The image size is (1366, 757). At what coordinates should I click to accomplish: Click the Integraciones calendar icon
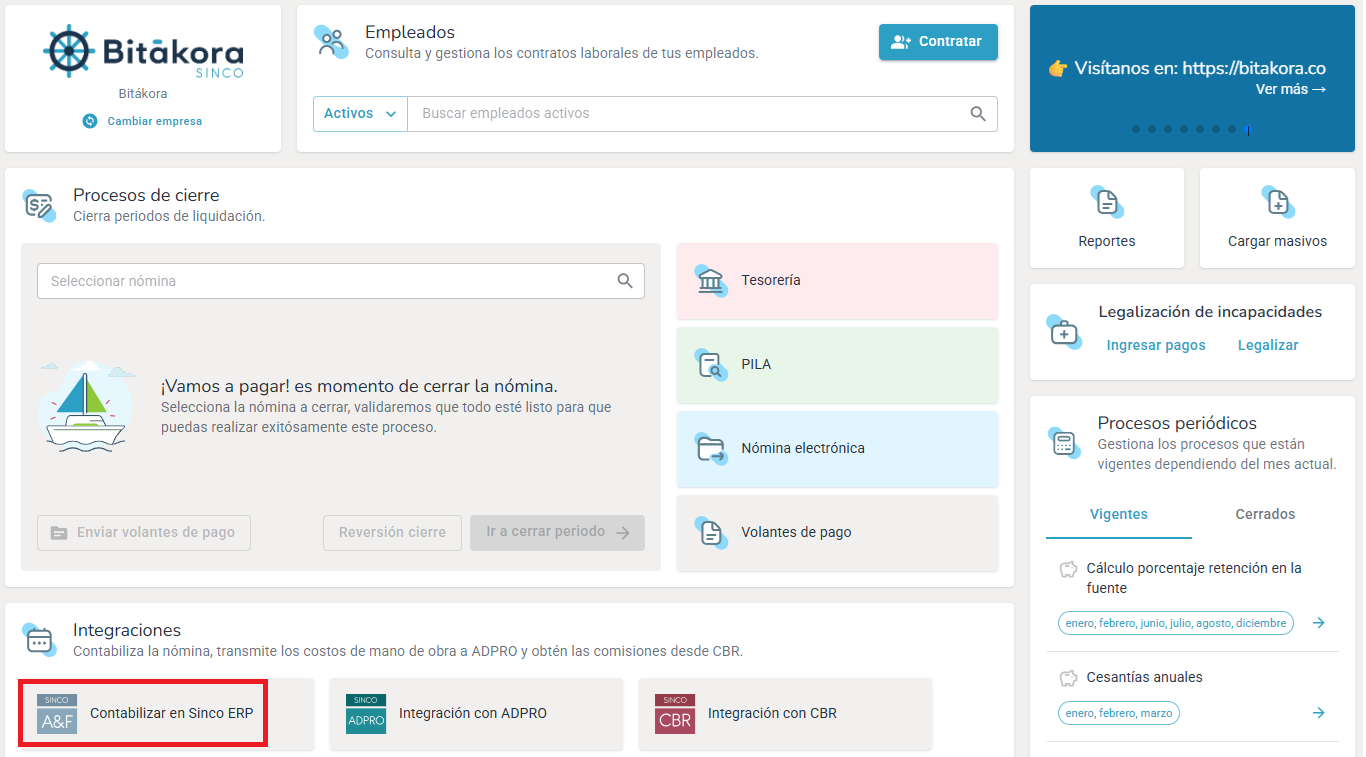(39, 640)
